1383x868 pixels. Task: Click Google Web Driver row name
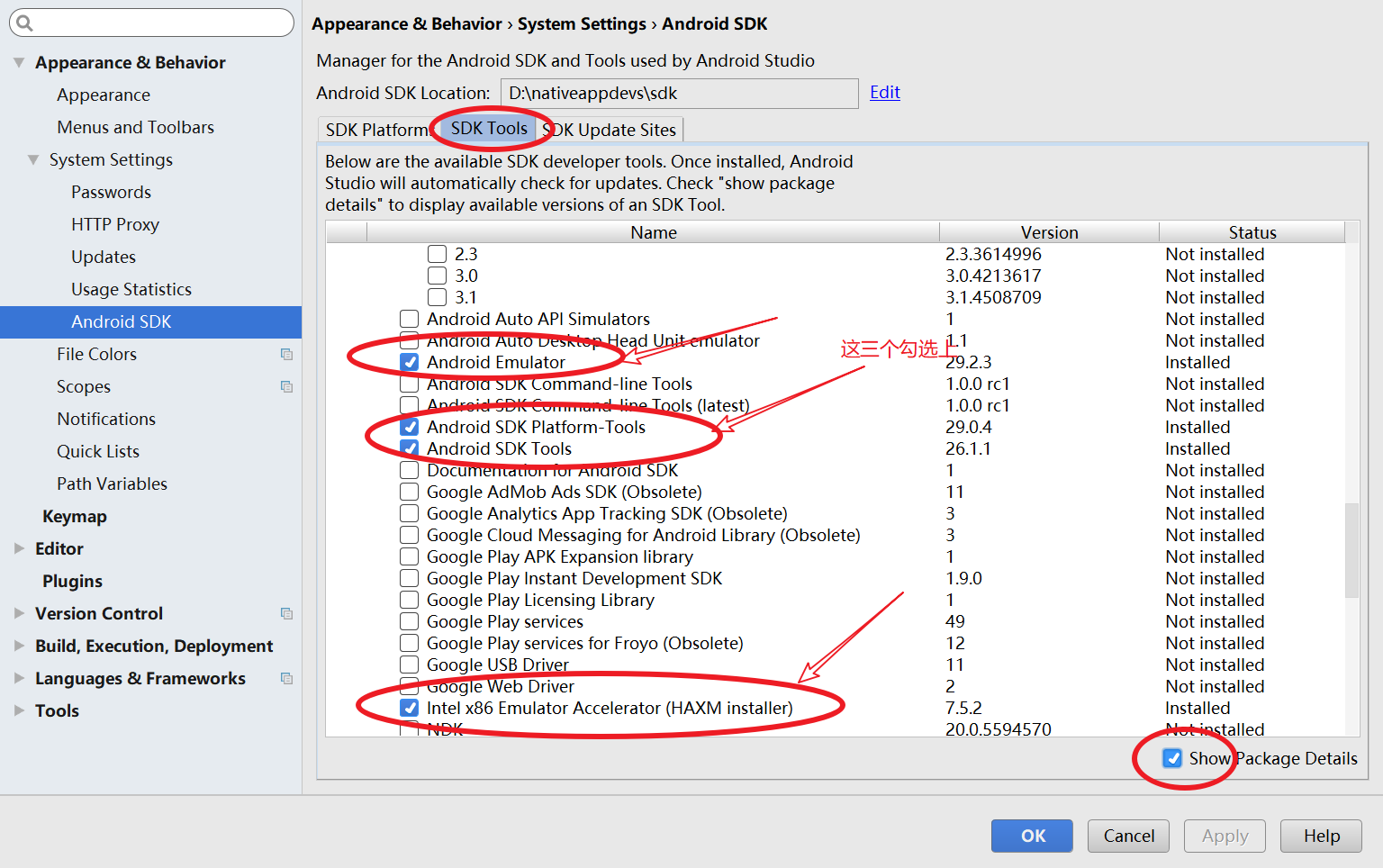click(500, 686)
